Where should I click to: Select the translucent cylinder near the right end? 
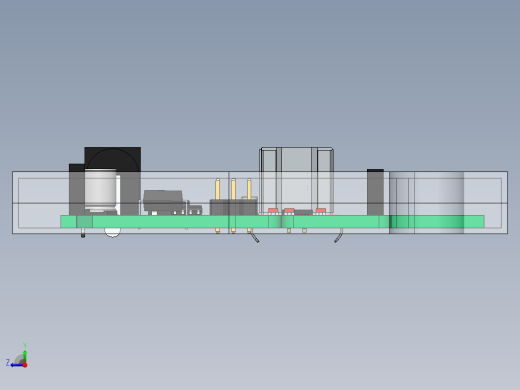pos(426,202)
